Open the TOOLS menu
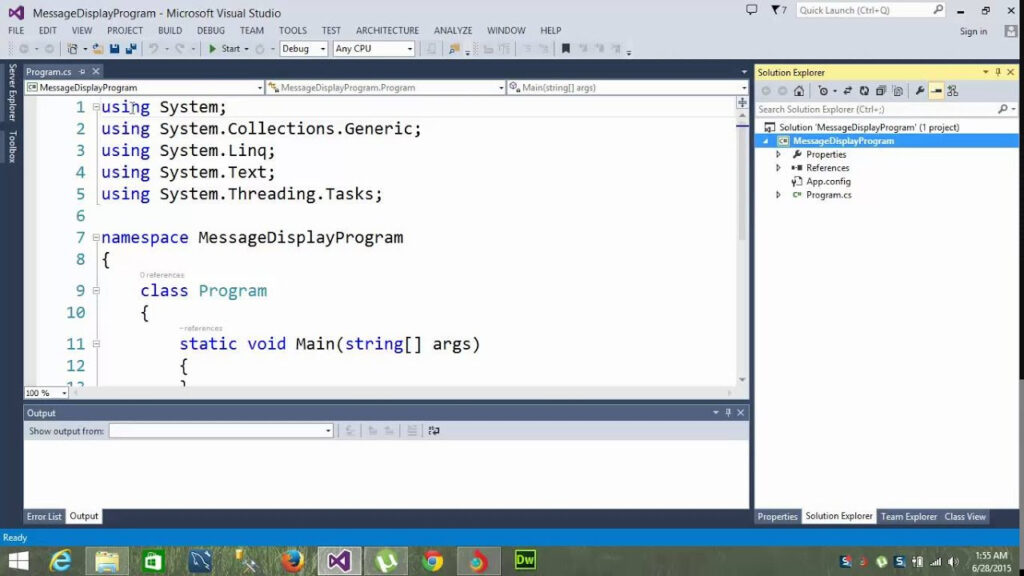Viewport: 1024px width, 576px height. [293, 31]
